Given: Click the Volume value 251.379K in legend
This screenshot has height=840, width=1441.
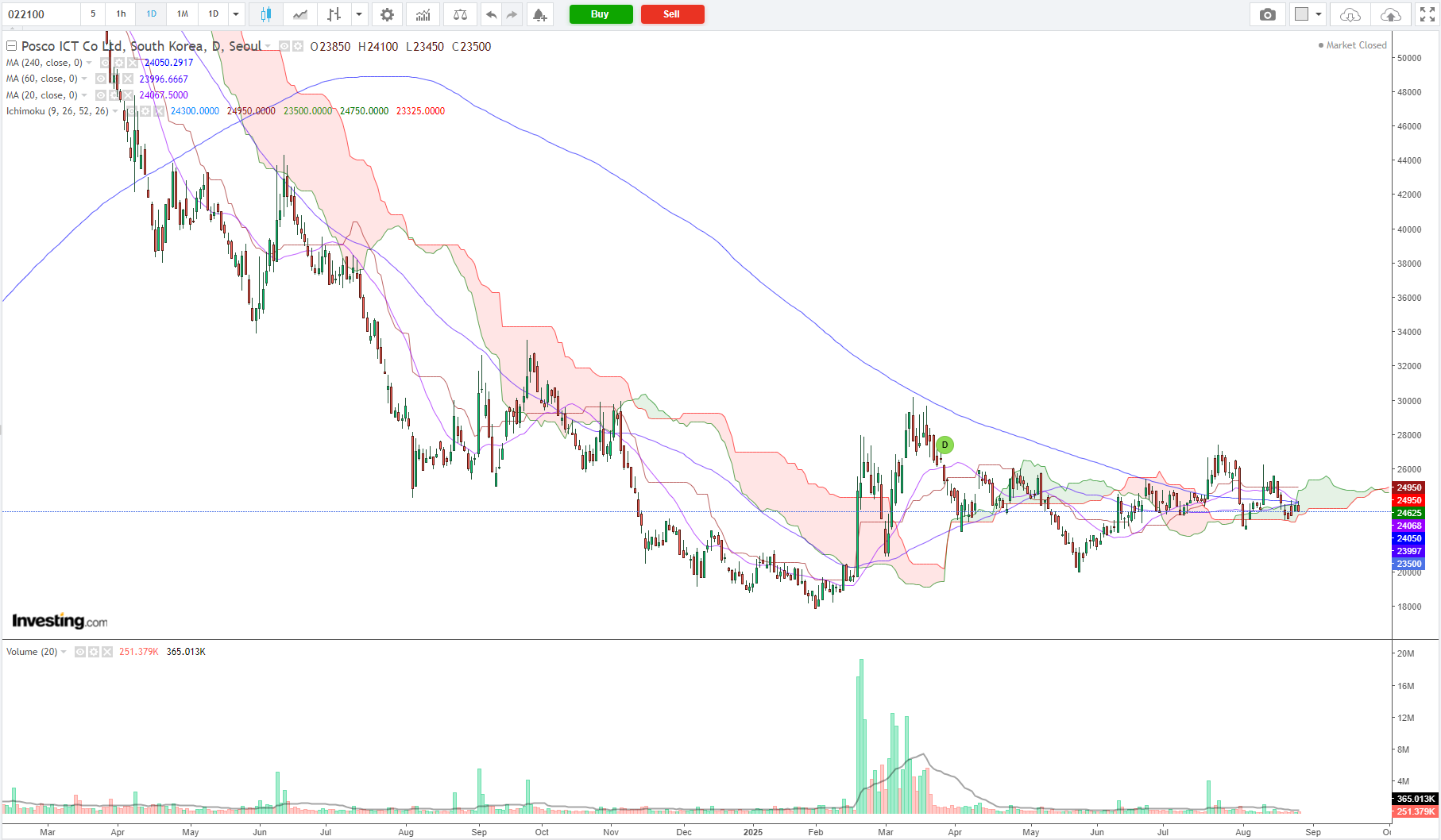Looking at the screenshot, I should coord(139,652).
